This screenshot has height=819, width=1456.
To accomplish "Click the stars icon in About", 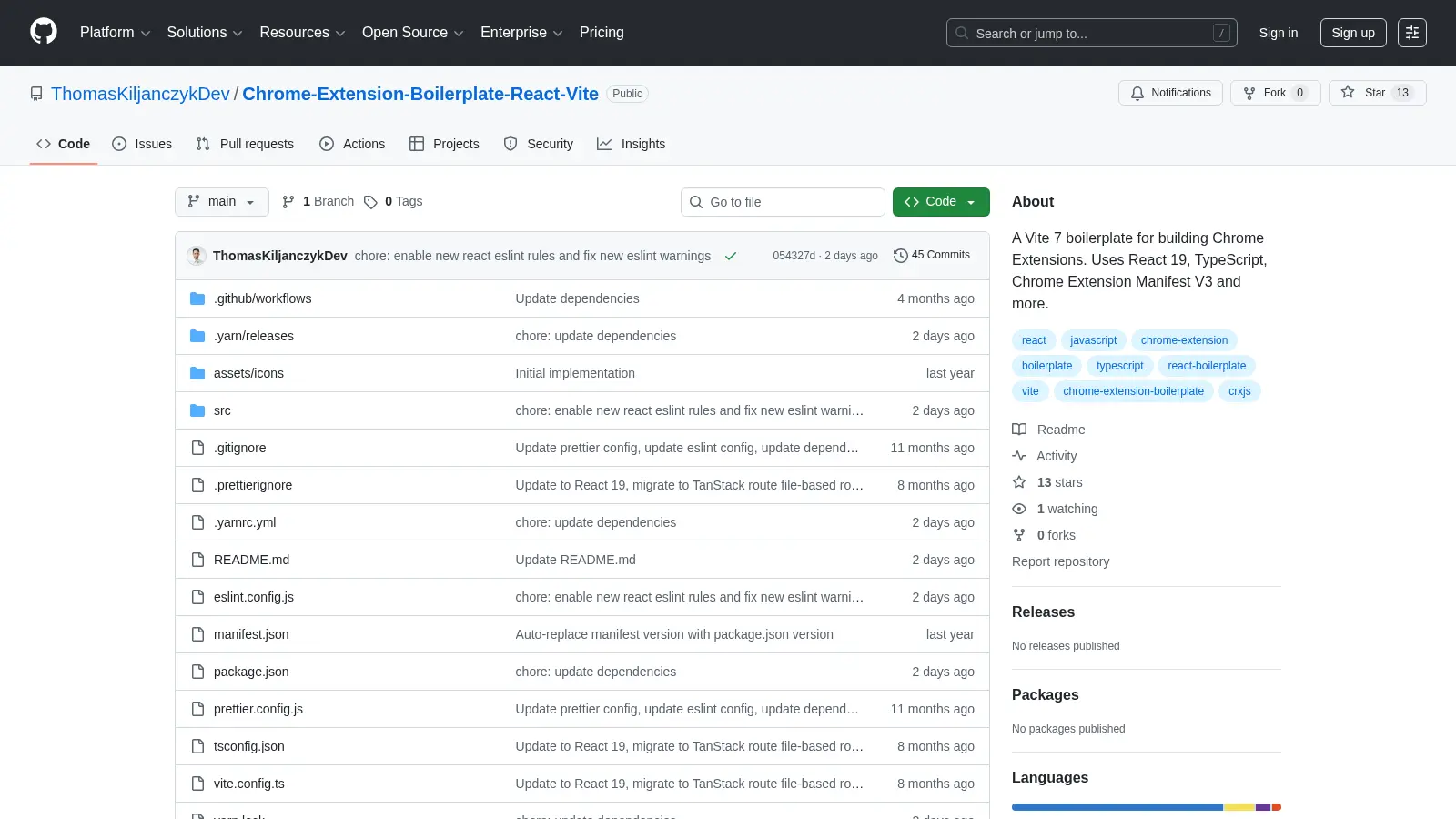I will point(1019,482).
